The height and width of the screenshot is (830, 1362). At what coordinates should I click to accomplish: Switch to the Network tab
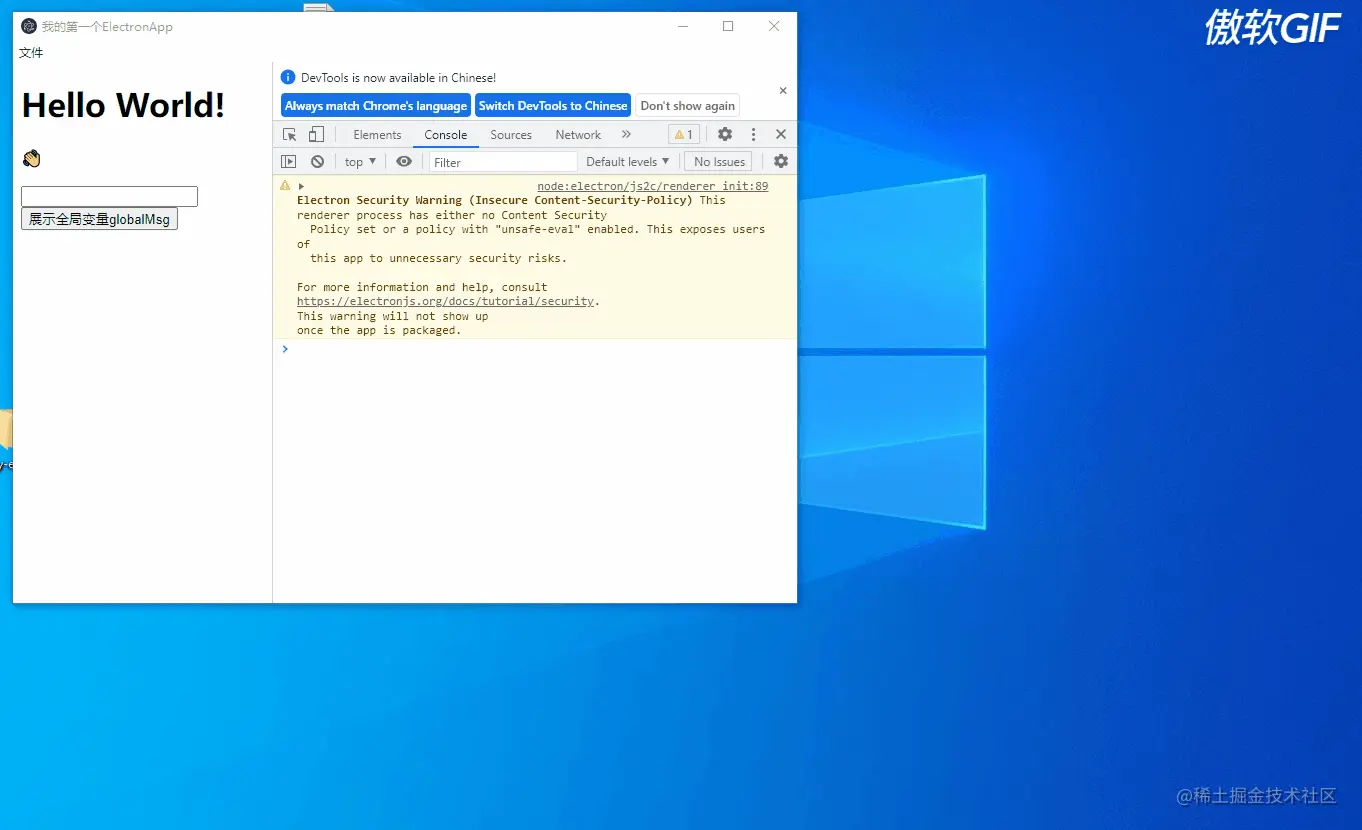click(x=578, y=135)
